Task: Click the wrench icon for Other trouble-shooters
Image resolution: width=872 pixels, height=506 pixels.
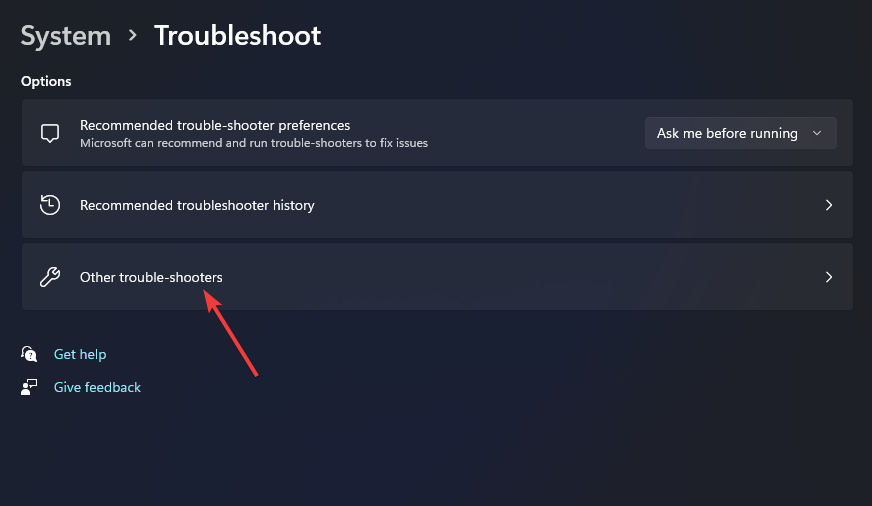Action: [50, 277]
